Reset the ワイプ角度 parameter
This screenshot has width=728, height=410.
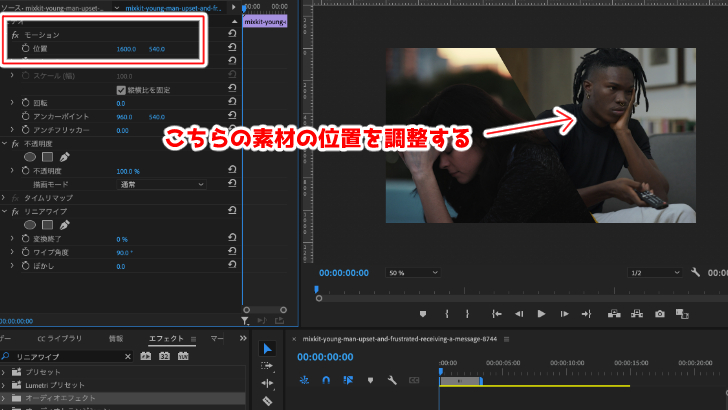click(232, 251)
